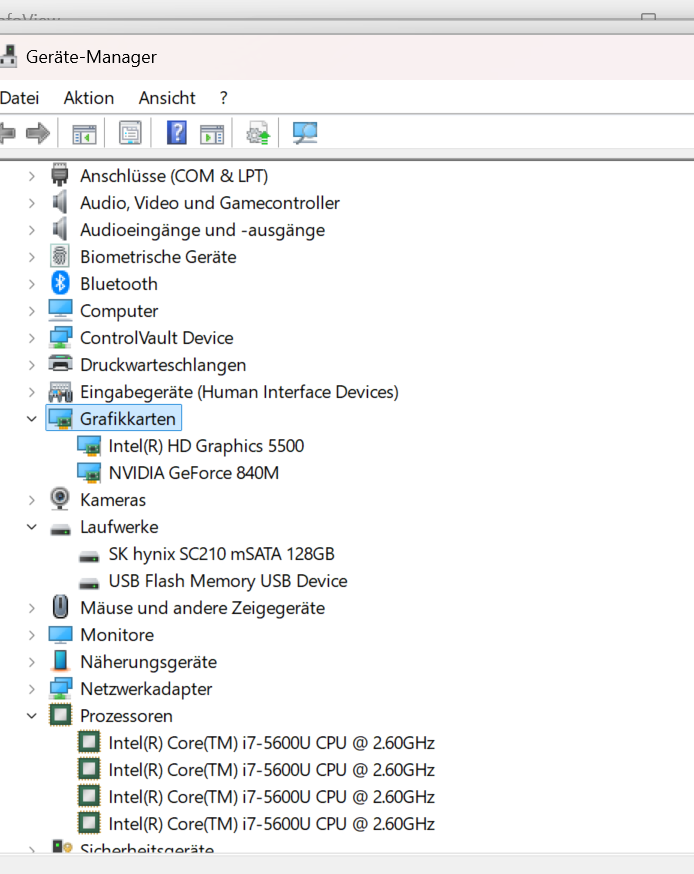
Task: Select the Druckwarteschlangen label
Action: coord(163,365)
